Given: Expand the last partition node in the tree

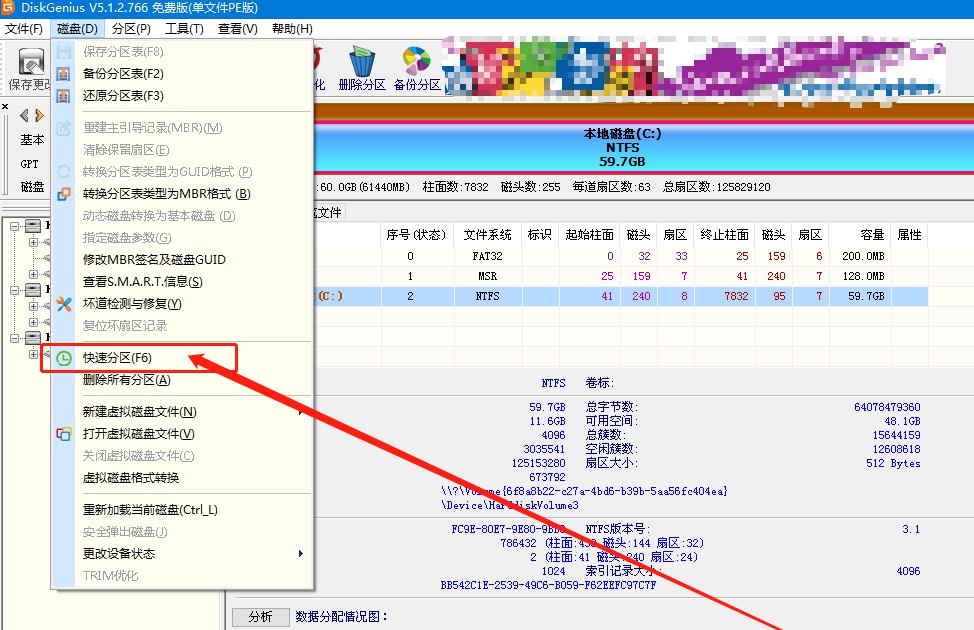Looking at the screenshot, I should pyautogui.click(x=34, y=354).
